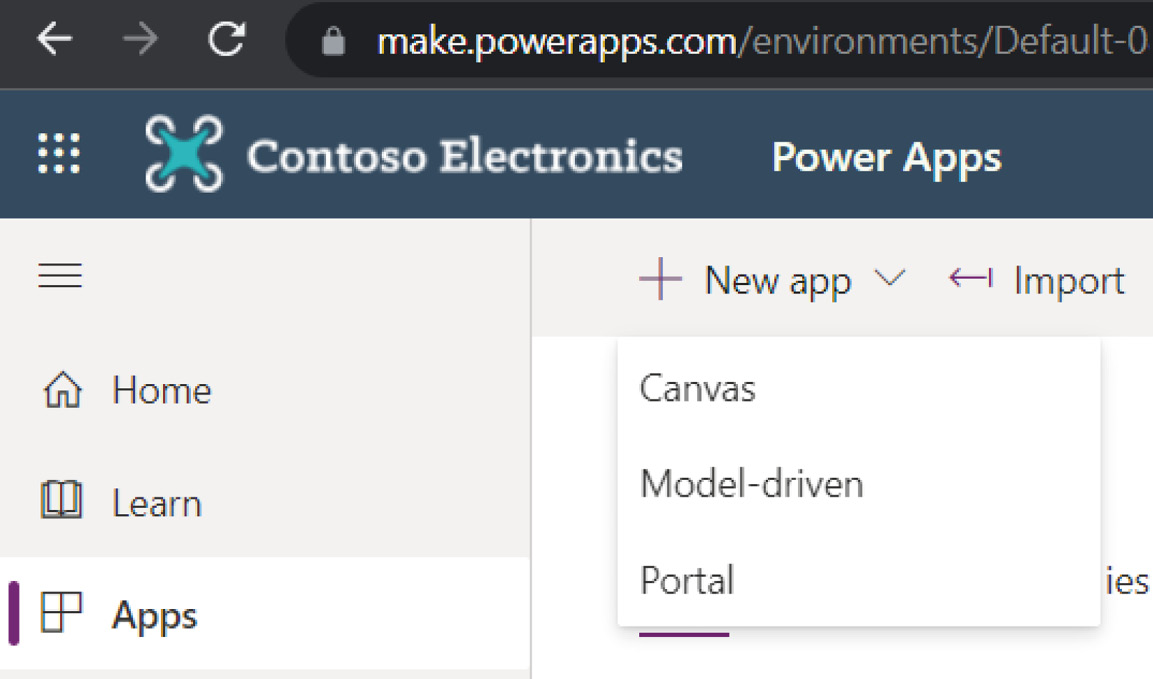Click the Import arrow icon
Screen dimensions: 1153x679
point(971,277)
